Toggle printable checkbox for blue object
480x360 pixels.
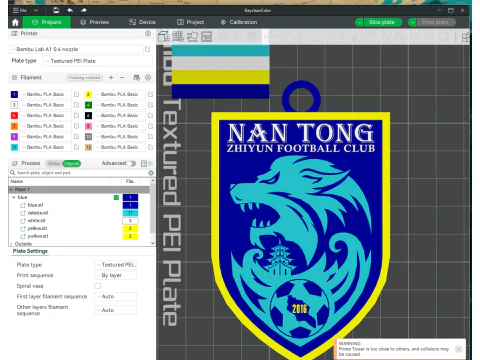click(x=116, y=198)
